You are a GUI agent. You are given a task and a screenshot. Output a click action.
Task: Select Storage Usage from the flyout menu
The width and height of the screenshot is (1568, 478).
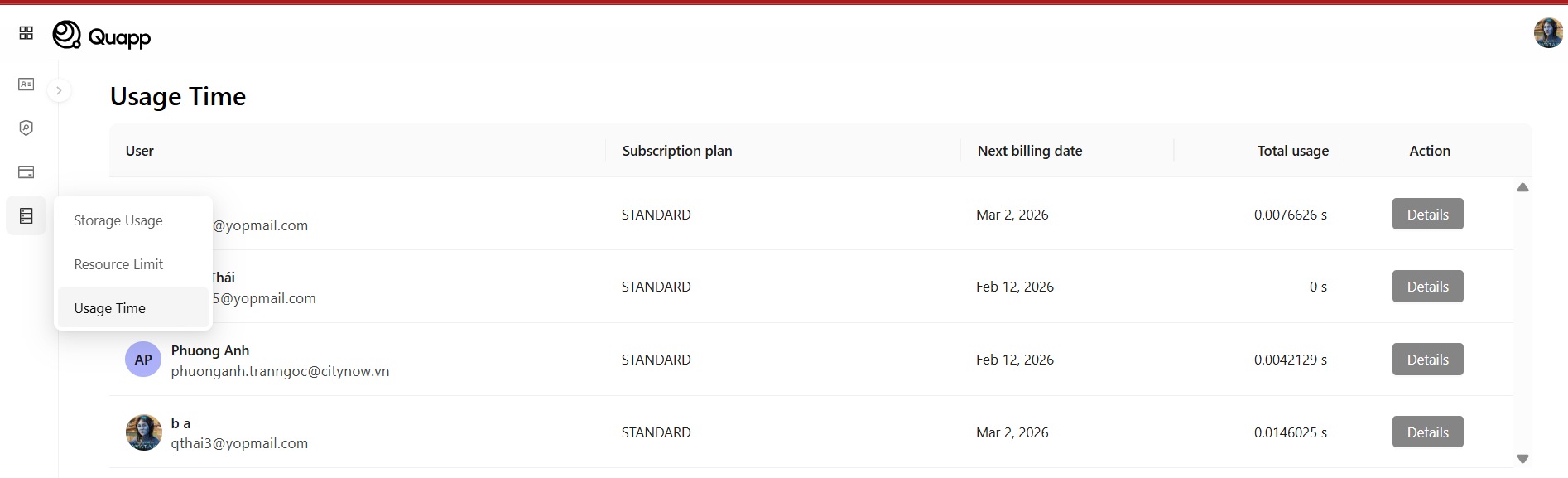pos(118,220)
